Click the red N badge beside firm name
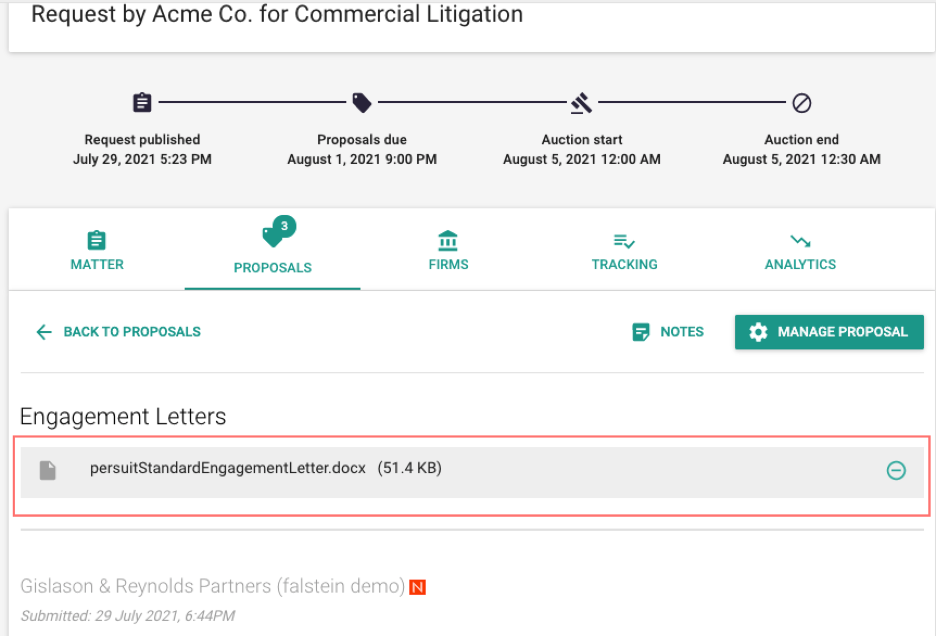Viewport: 936px width, 636px height. pos(417,588)
